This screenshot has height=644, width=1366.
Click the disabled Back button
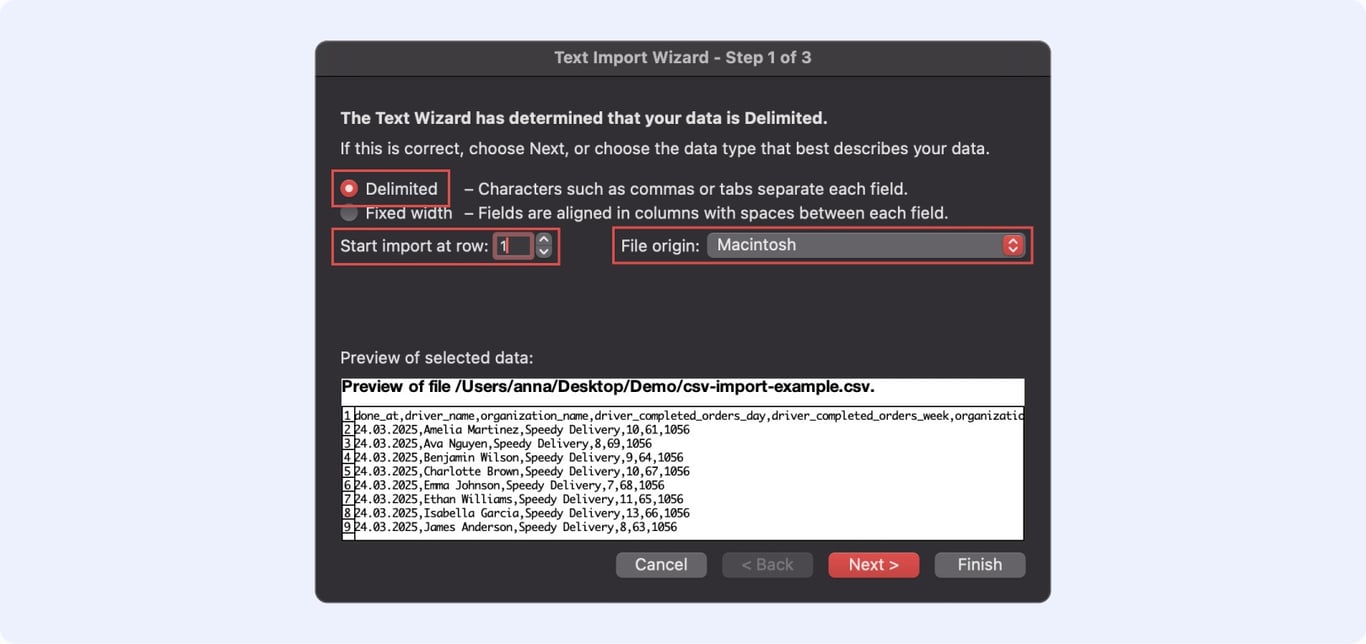(x=768, y=565)
